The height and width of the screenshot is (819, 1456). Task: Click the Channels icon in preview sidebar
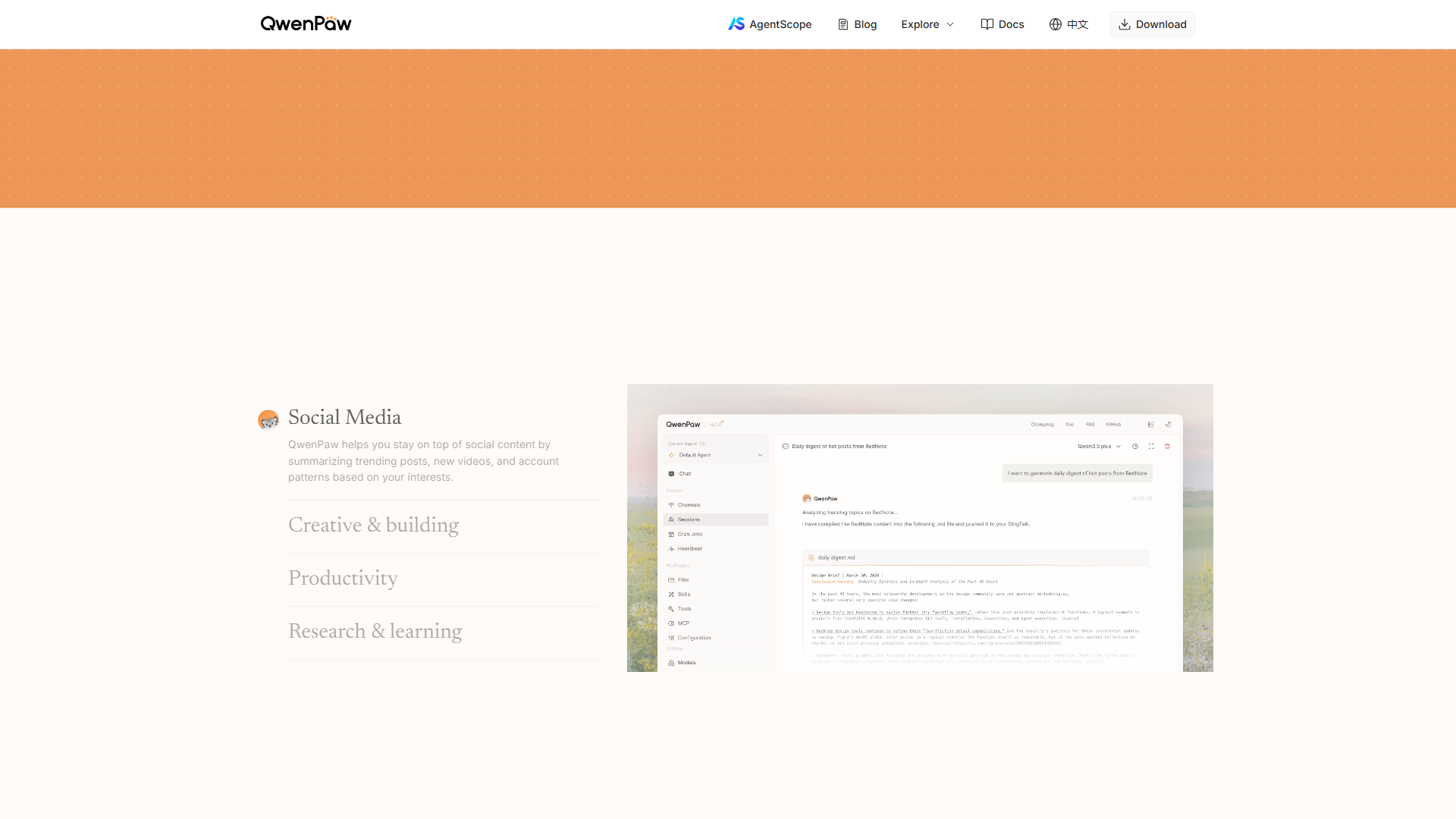(x=671, y=505)
